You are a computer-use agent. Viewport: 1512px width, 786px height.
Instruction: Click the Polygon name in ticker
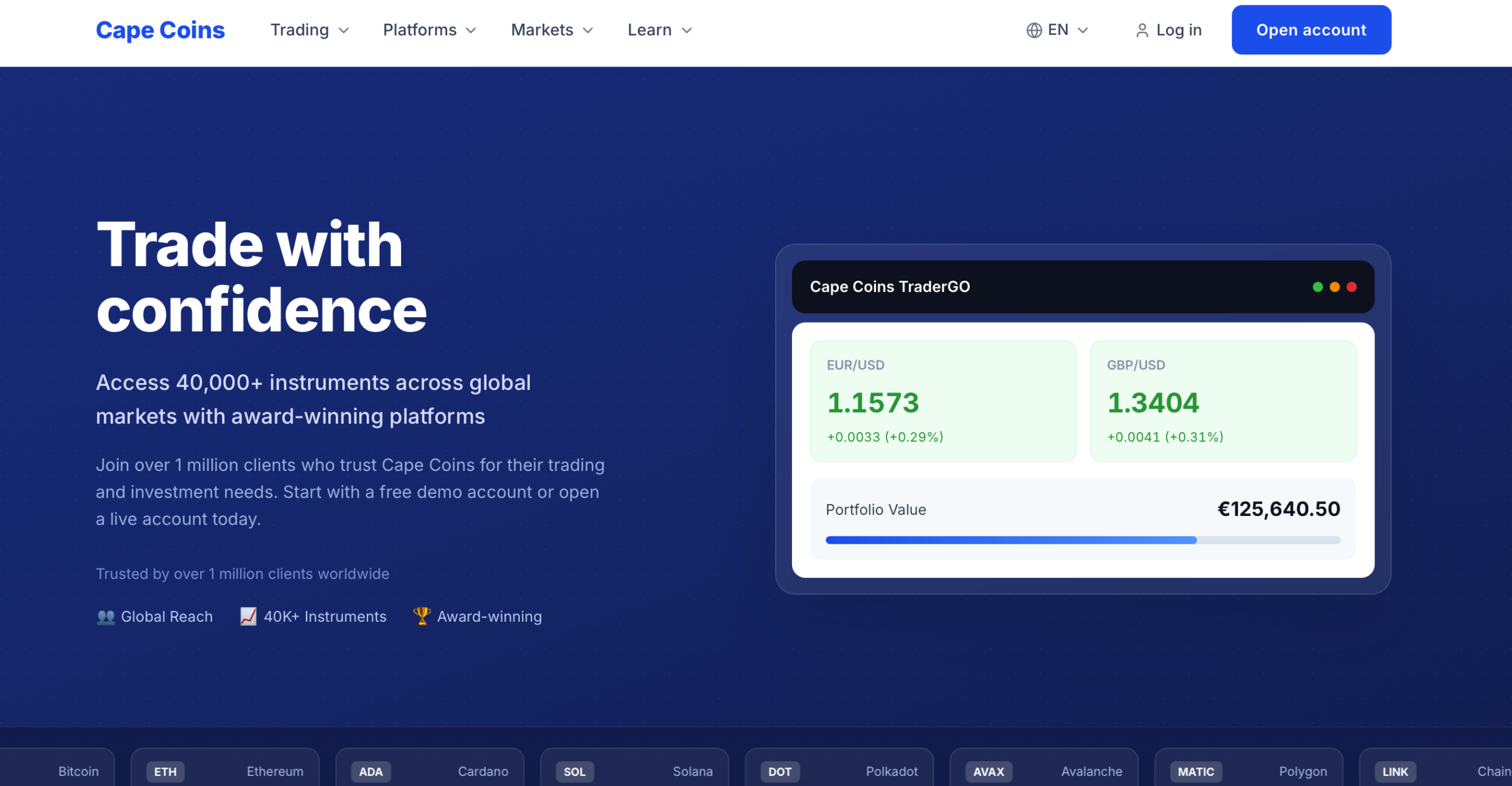pyautogui.click(x=1303, y=772)
